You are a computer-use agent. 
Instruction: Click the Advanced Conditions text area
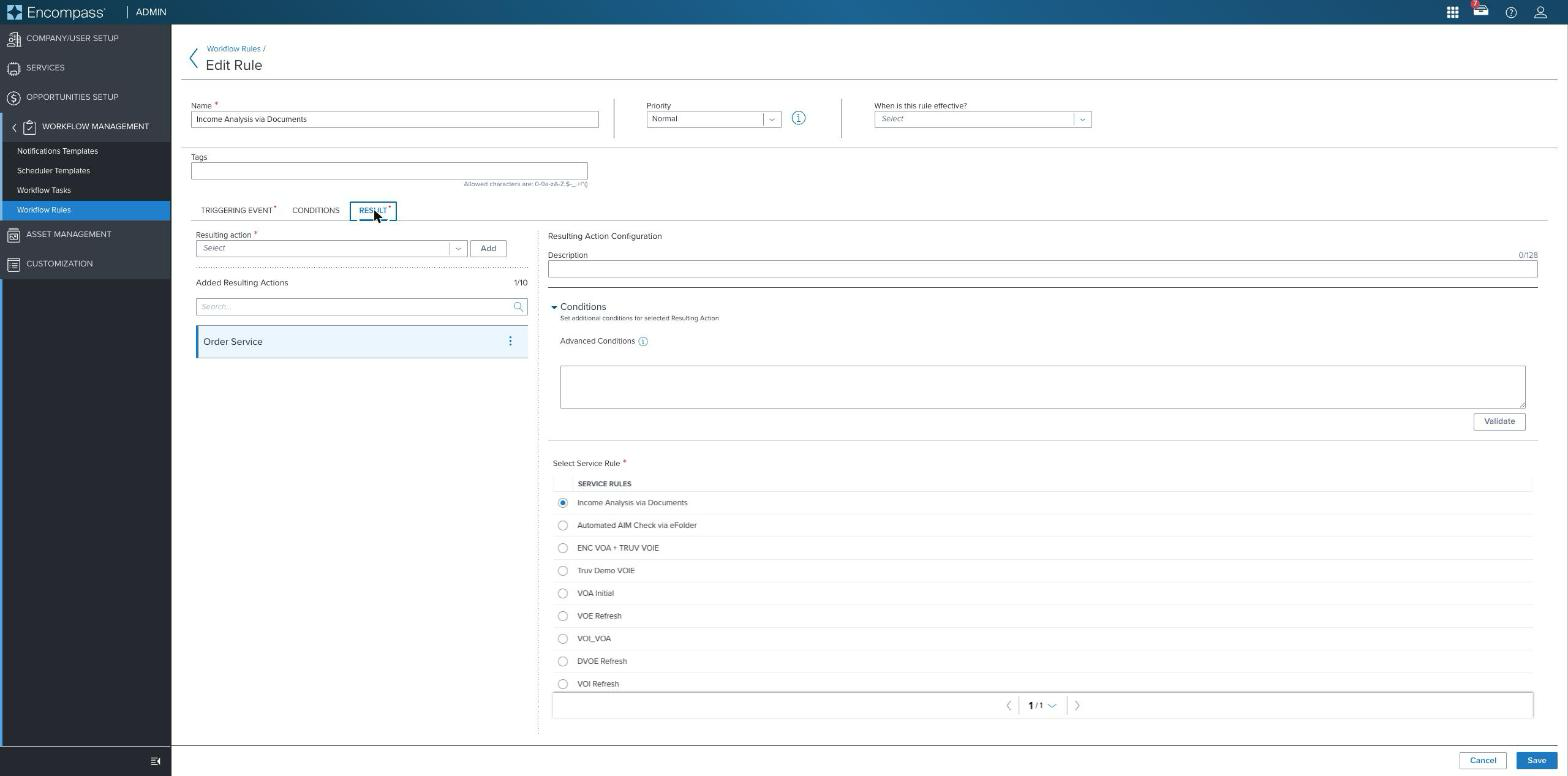point(1042,387)
